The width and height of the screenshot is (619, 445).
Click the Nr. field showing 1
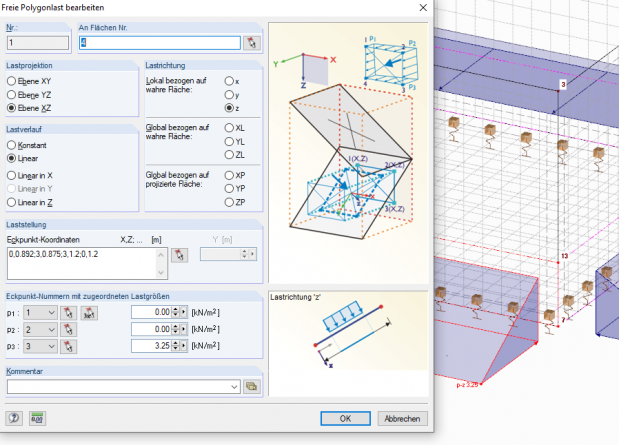[38, 43]
